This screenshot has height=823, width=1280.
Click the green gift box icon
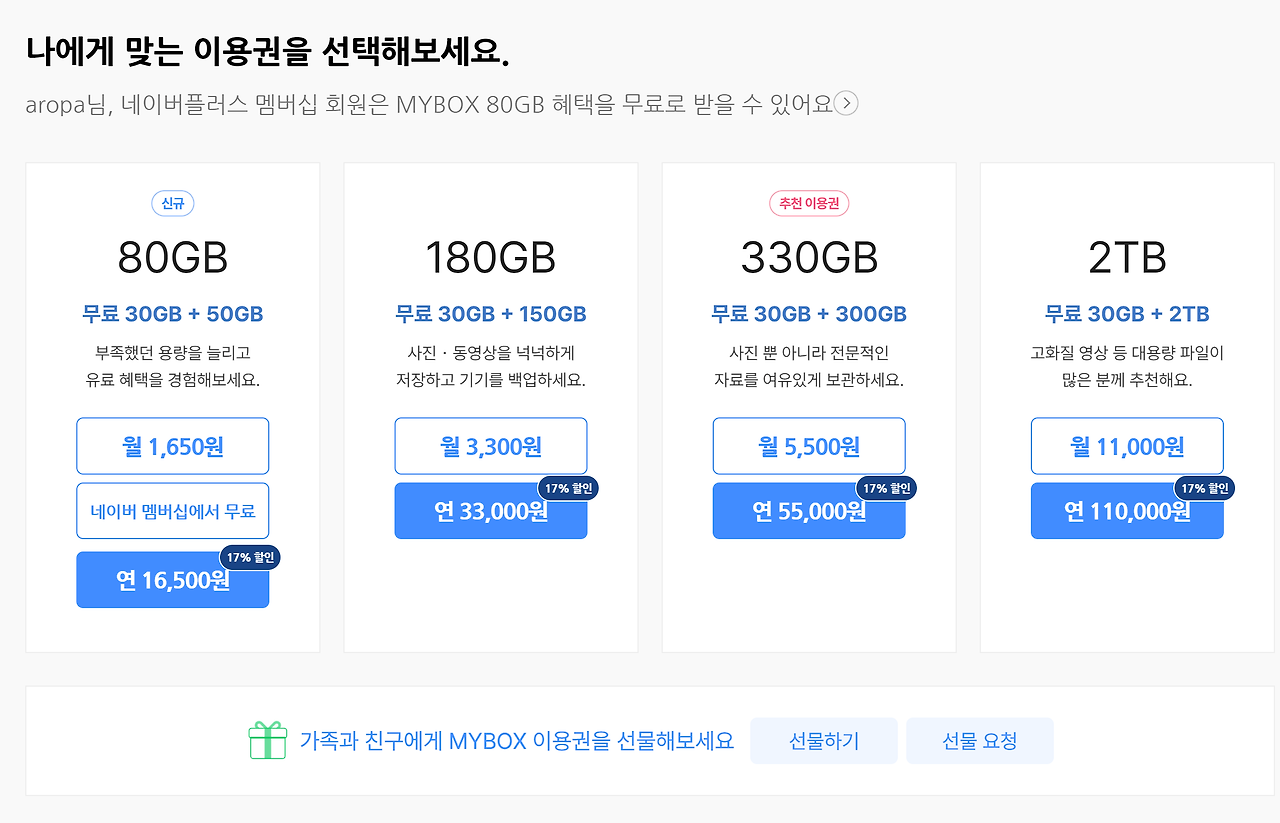(x=267, y=740)
